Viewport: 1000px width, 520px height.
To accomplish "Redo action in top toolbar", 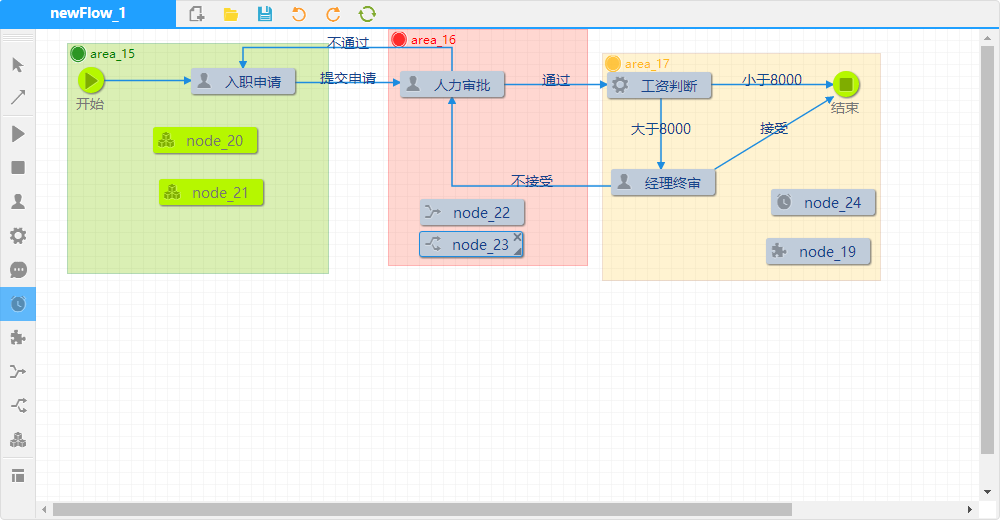I will pyautogui.click(x=333, y=14).
